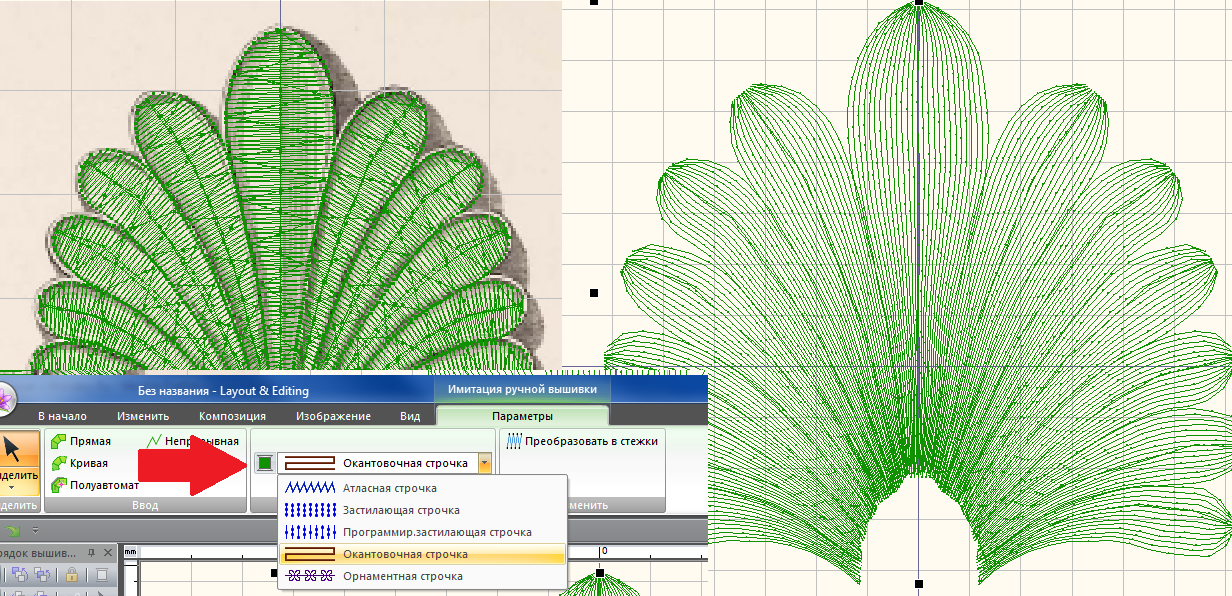1232x596 pixels.
Task: Click the green thread color swatch
Action: 264,463
